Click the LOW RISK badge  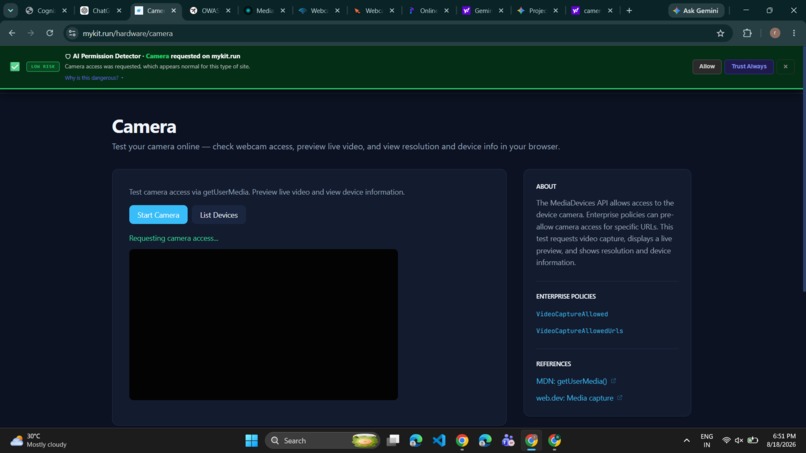(x=43, y=66)
